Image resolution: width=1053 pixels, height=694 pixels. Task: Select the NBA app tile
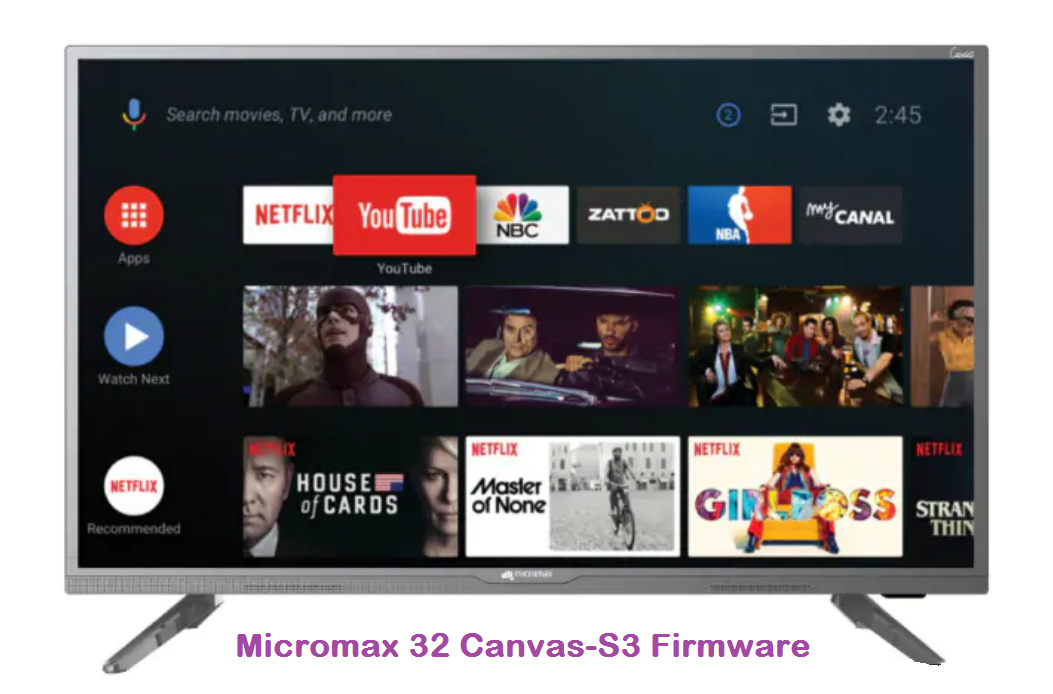tap(739, 214)
